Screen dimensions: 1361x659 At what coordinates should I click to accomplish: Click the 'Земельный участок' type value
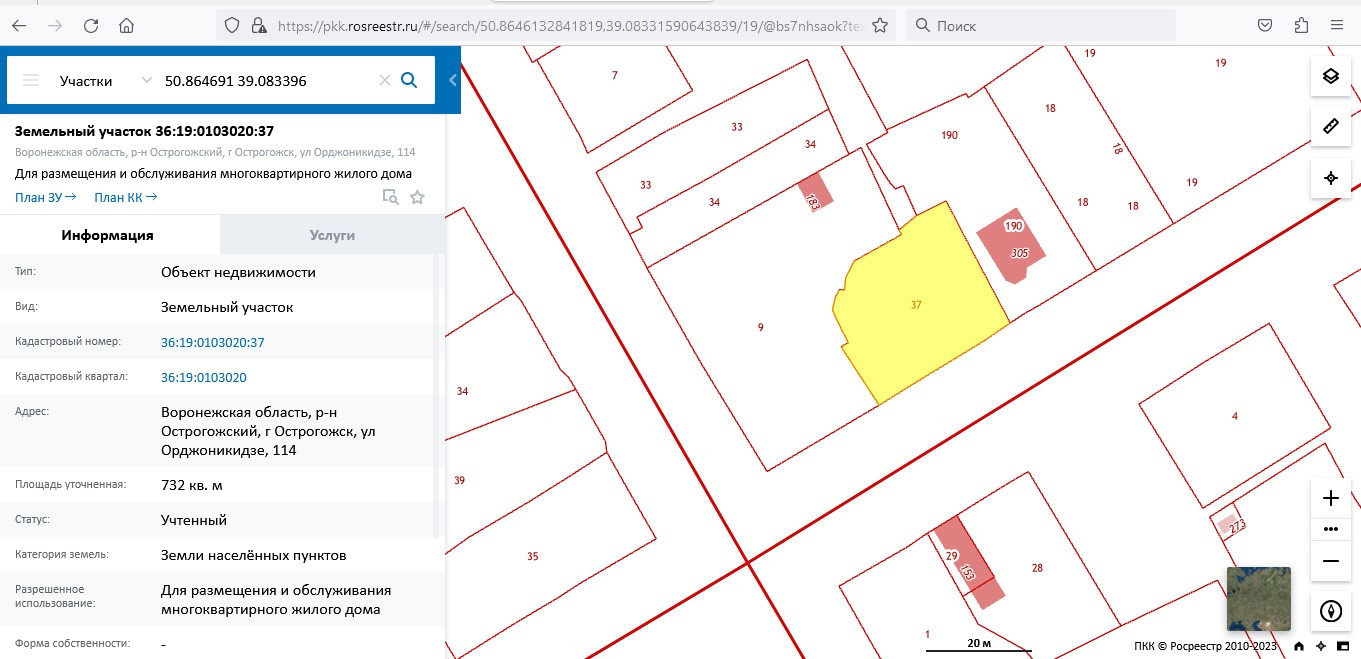click(227, 307)
